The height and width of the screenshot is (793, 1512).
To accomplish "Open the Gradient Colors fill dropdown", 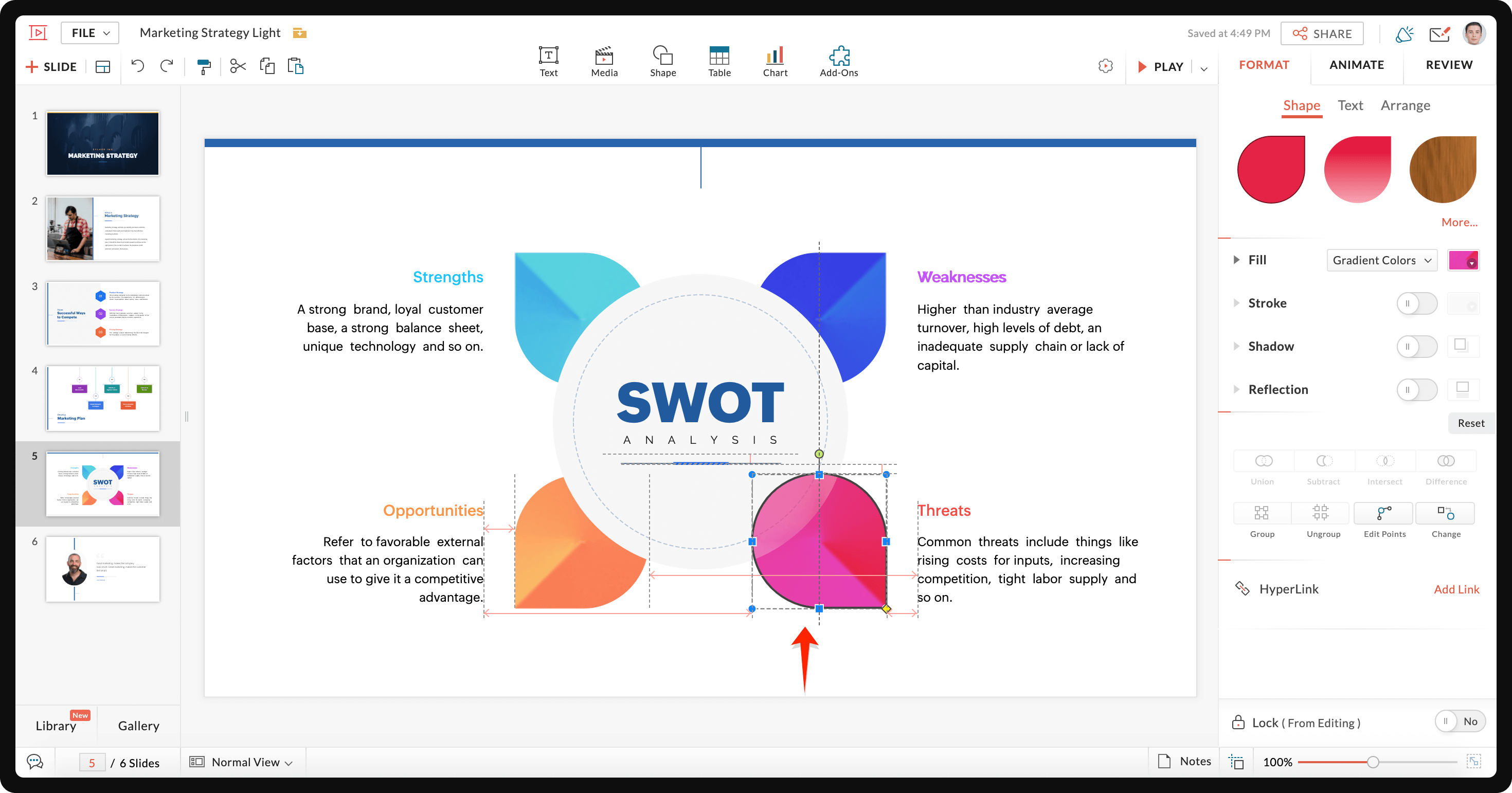I will point(1381,260).
